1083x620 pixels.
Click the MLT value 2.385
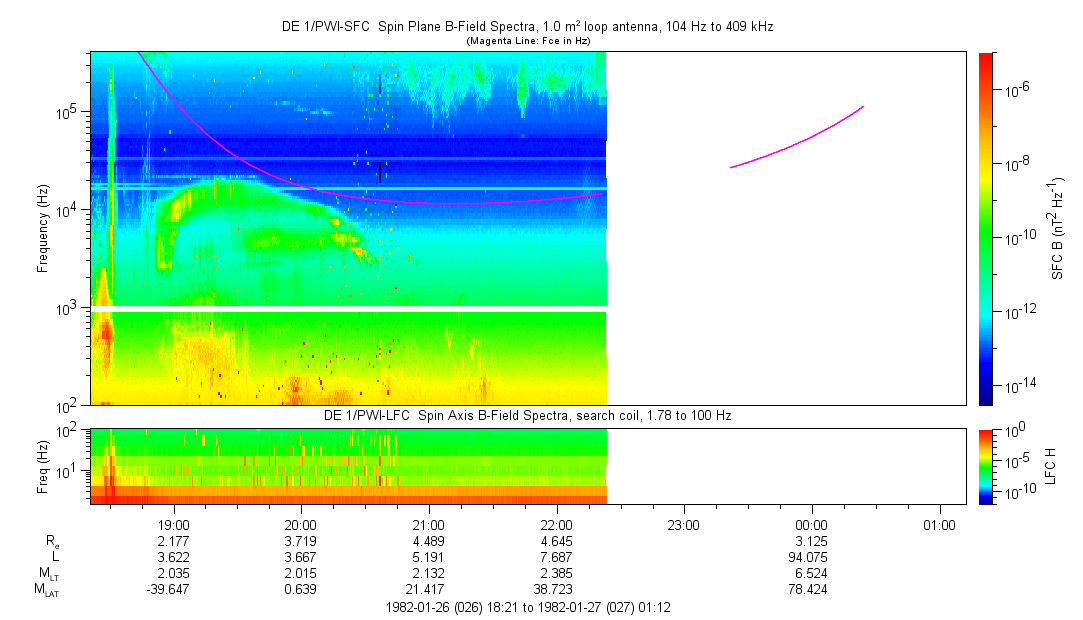[557, 574]
